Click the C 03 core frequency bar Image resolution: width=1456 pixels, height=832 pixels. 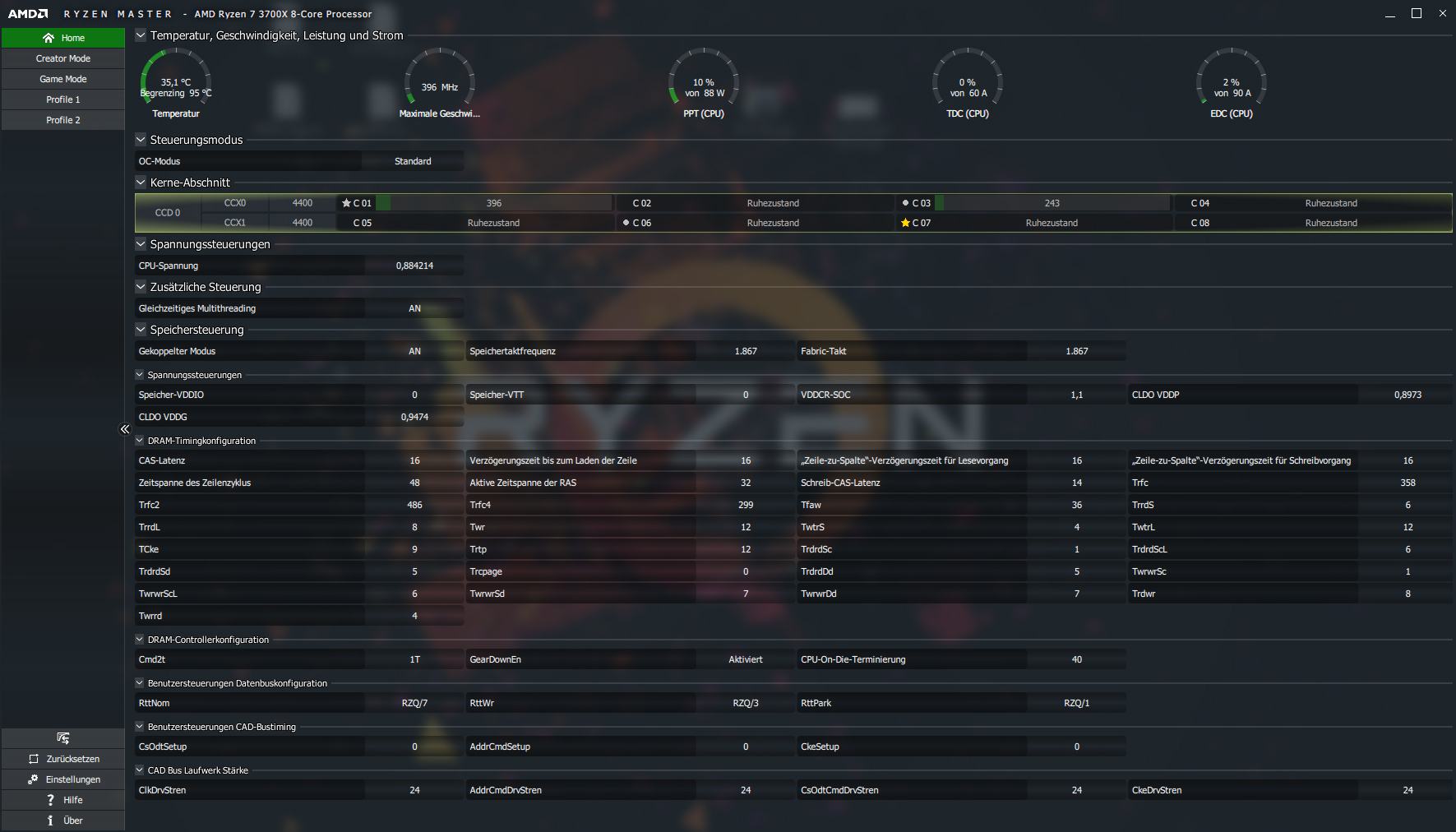point(1052,203)
